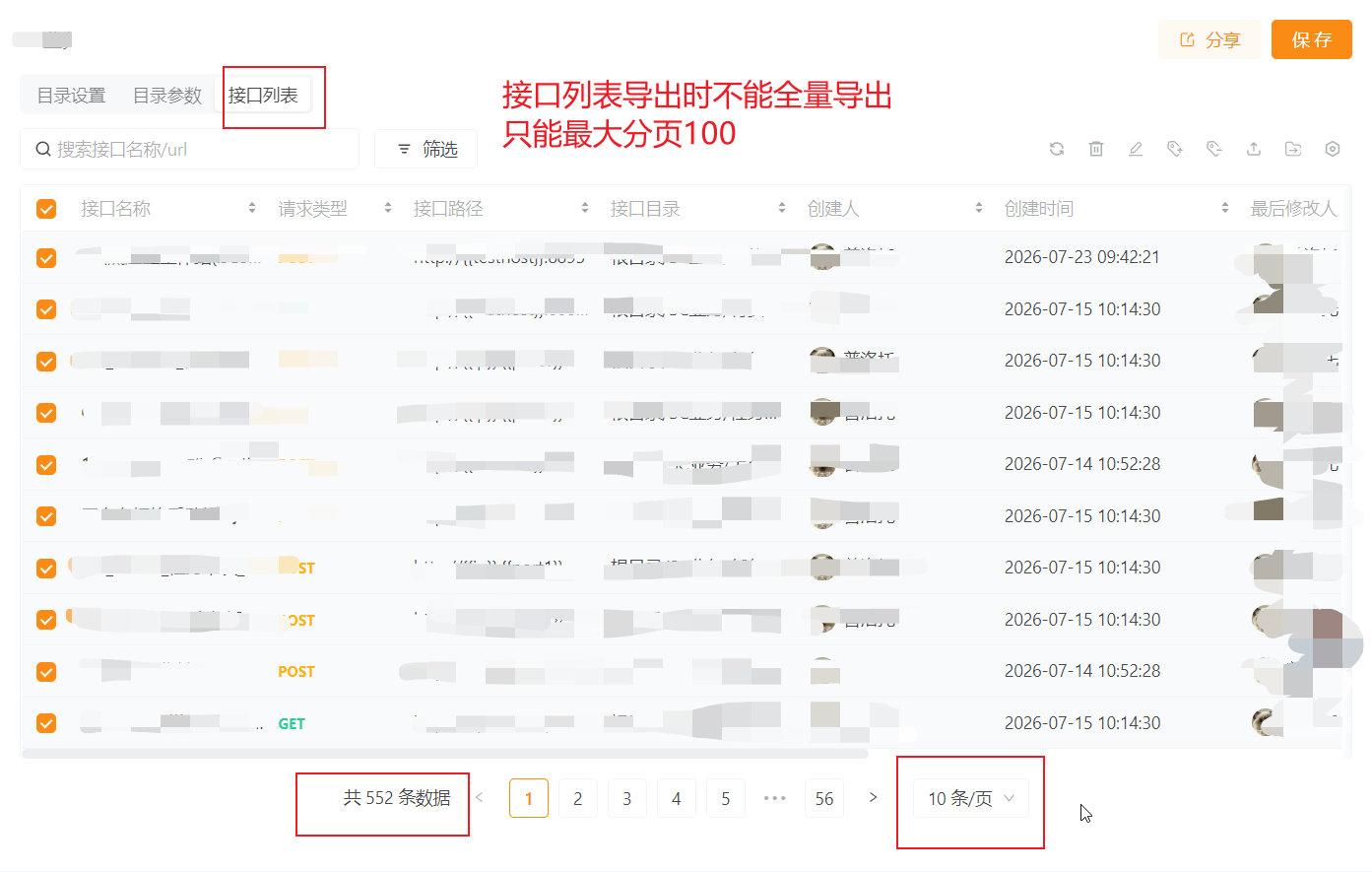Switch to the 目录设置 tab

click(71, 96)
